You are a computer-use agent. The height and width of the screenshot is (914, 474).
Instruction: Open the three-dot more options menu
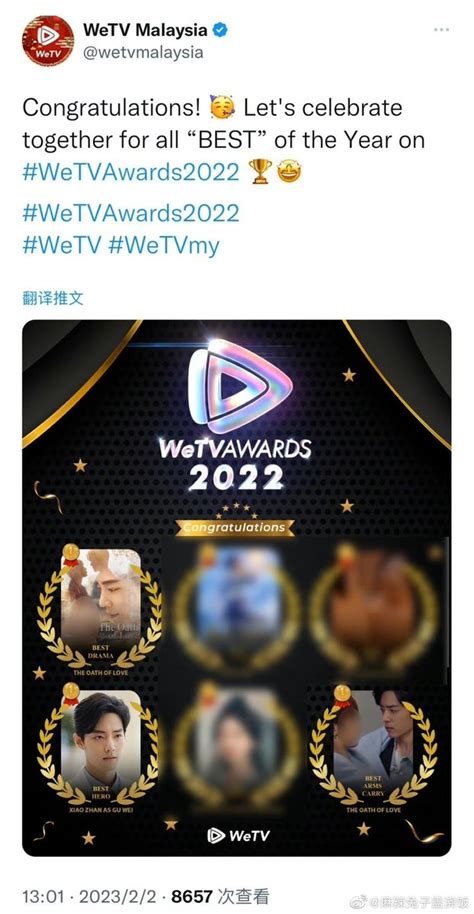(441, 29)
